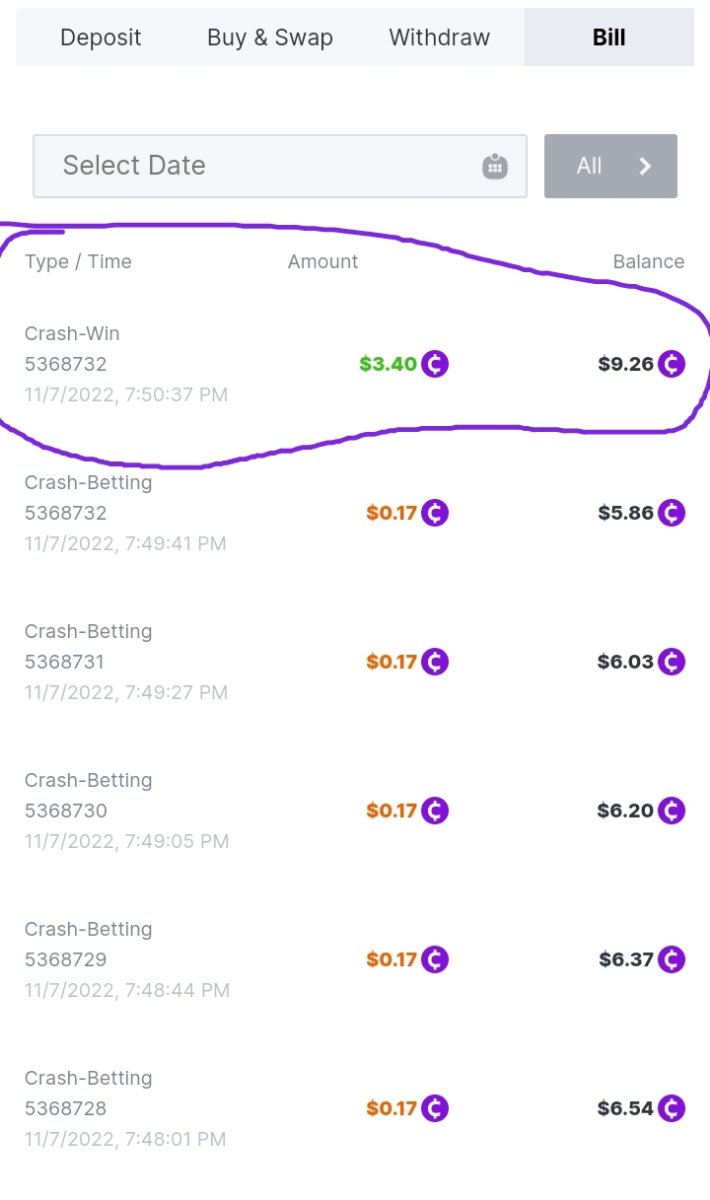Click the calendar icon in date field
This screenshot has width=710, height=1200.
[495, 166]
